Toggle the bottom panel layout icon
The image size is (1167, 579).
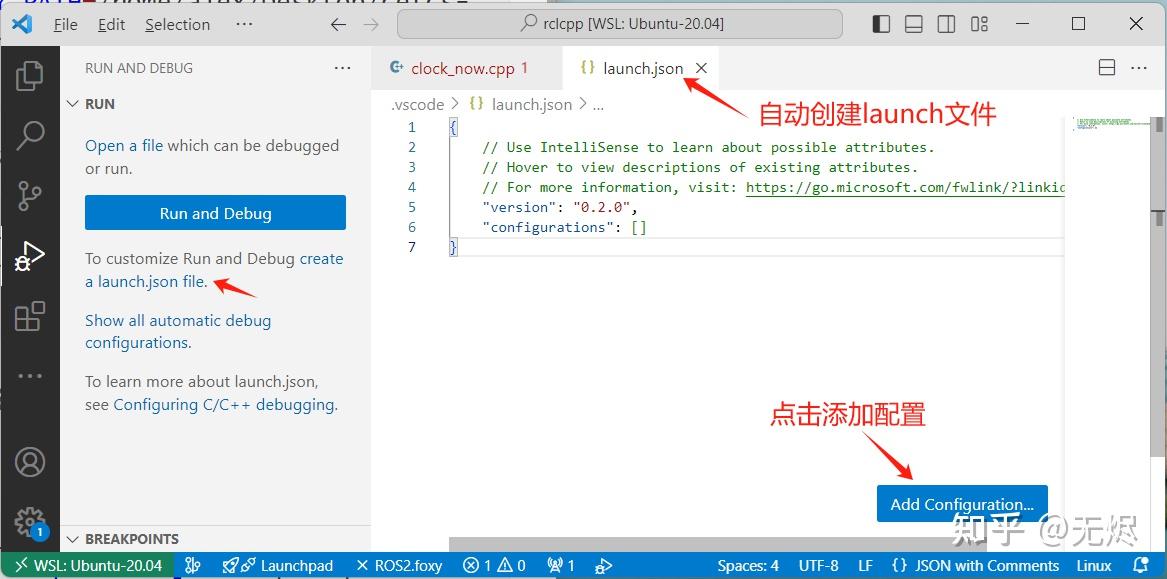point(913,25)
